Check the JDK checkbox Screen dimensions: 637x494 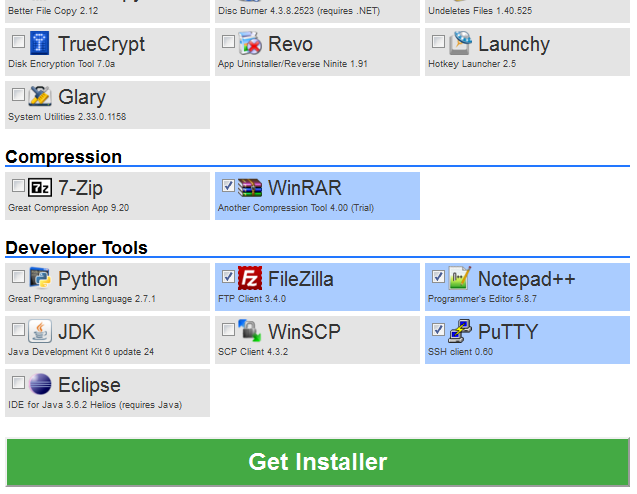click(x=18, y=329)
